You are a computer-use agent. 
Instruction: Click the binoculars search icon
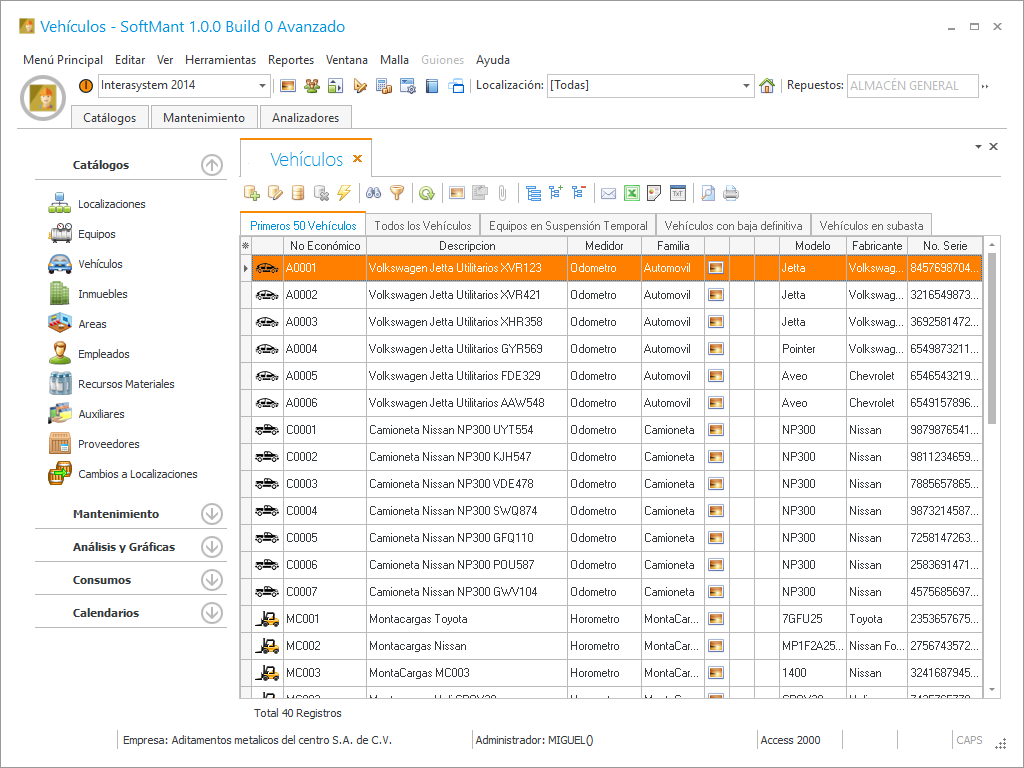pyautogui.click(x=373, y=193)
